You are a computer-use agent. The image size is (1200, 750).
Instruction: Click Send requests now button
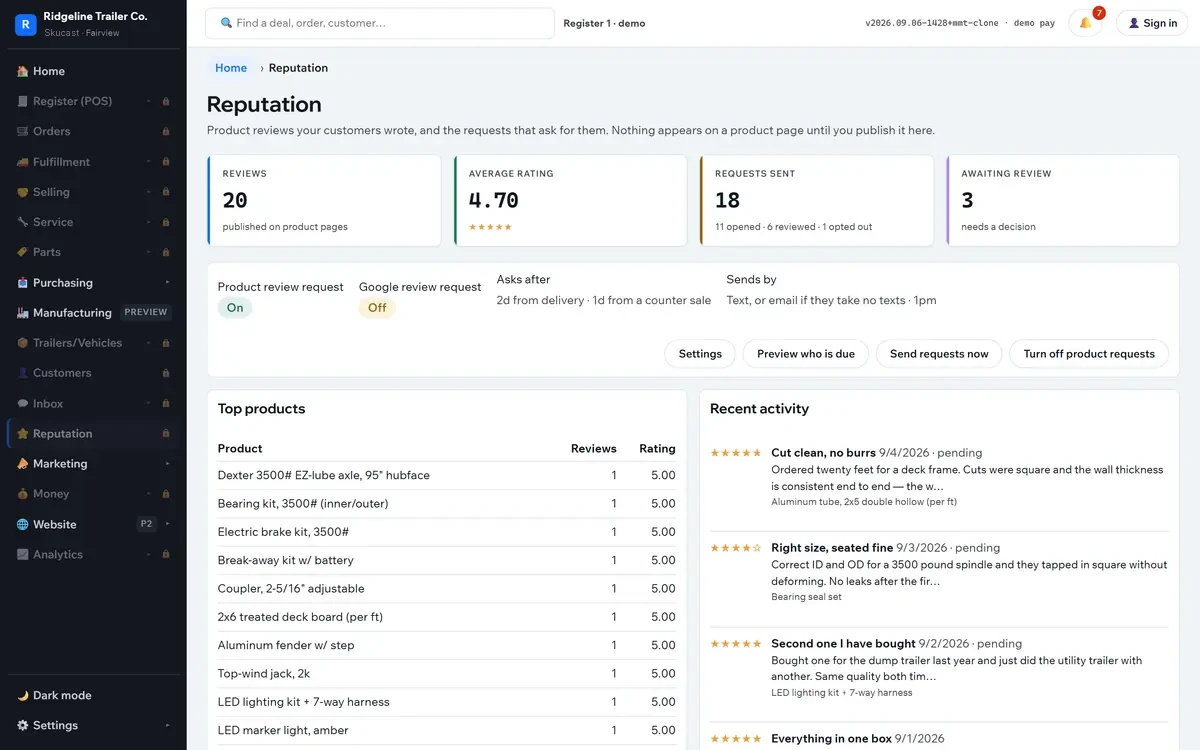click(x=939, y=354)
